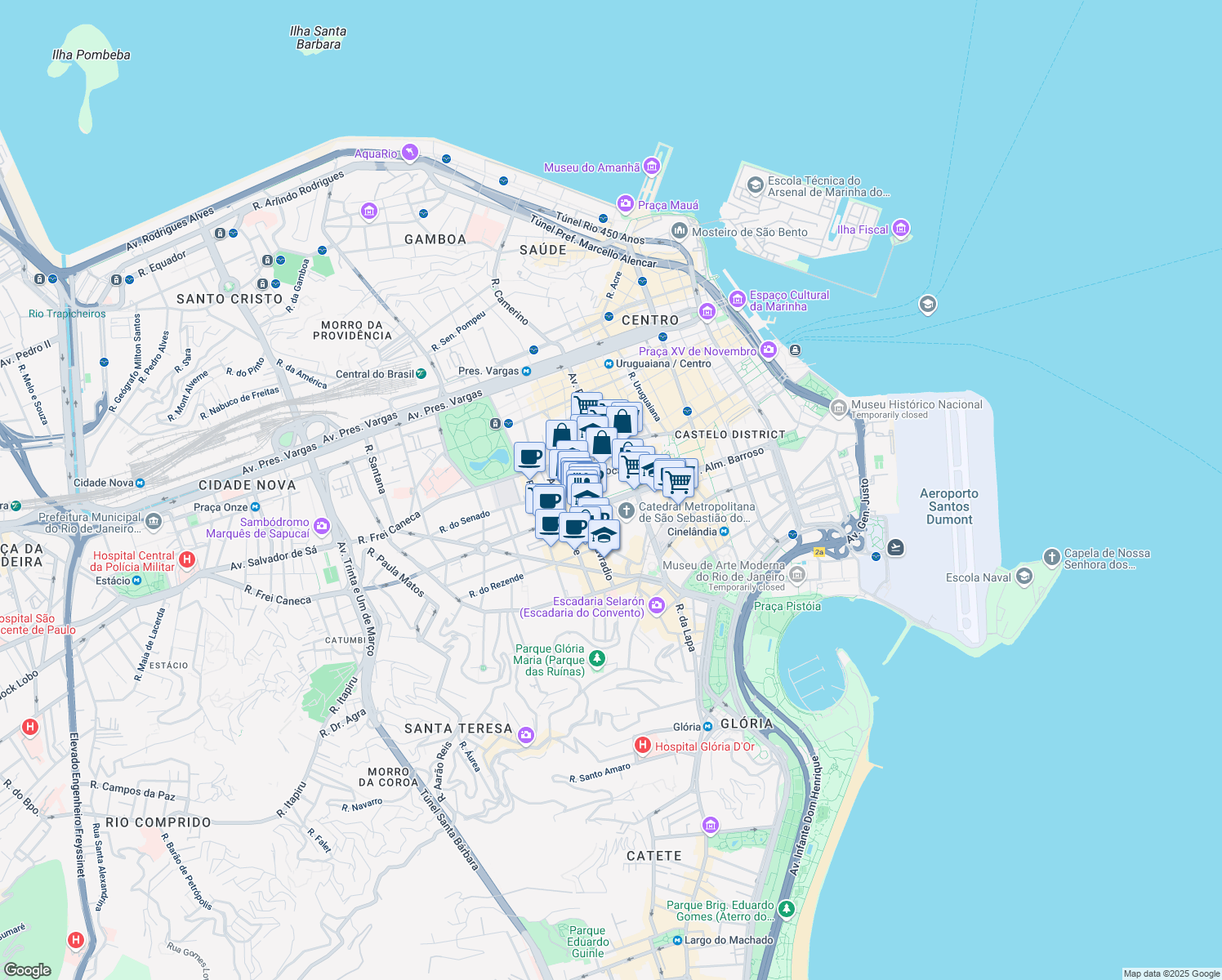Open the Gamboa museum marker icon

point(369,212)
